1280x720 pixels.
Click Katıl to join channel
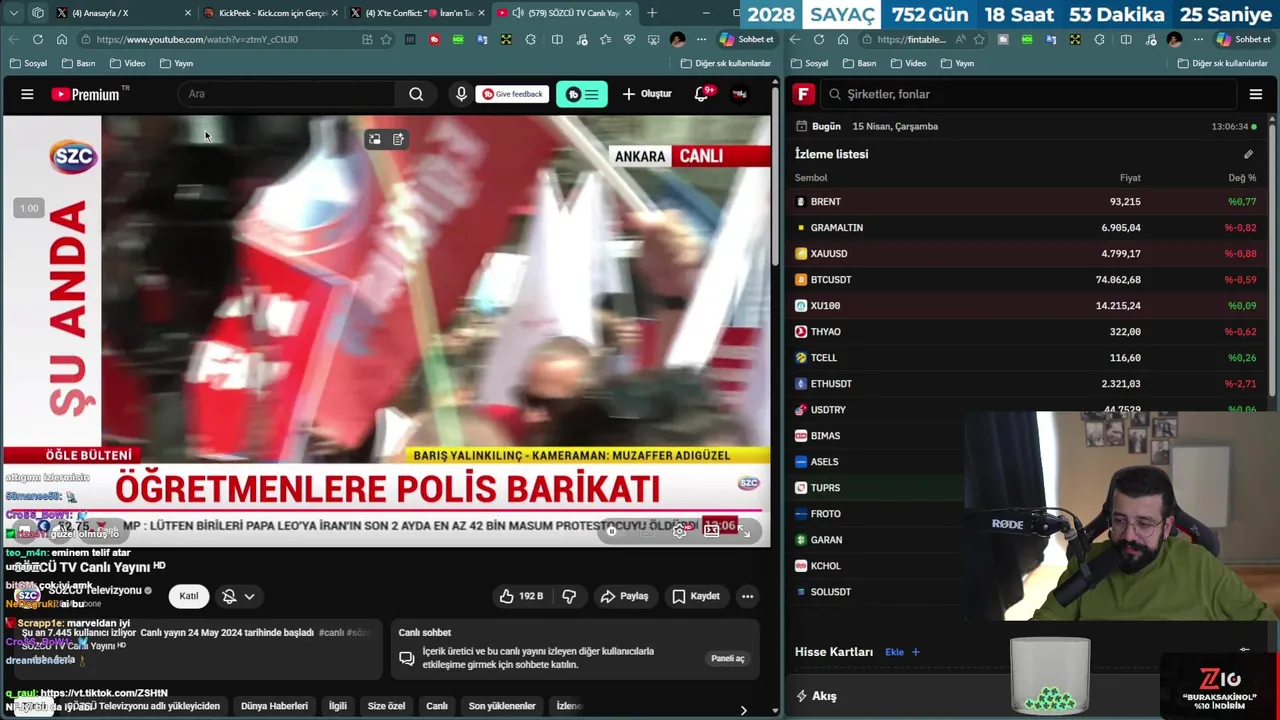(189, 596)
